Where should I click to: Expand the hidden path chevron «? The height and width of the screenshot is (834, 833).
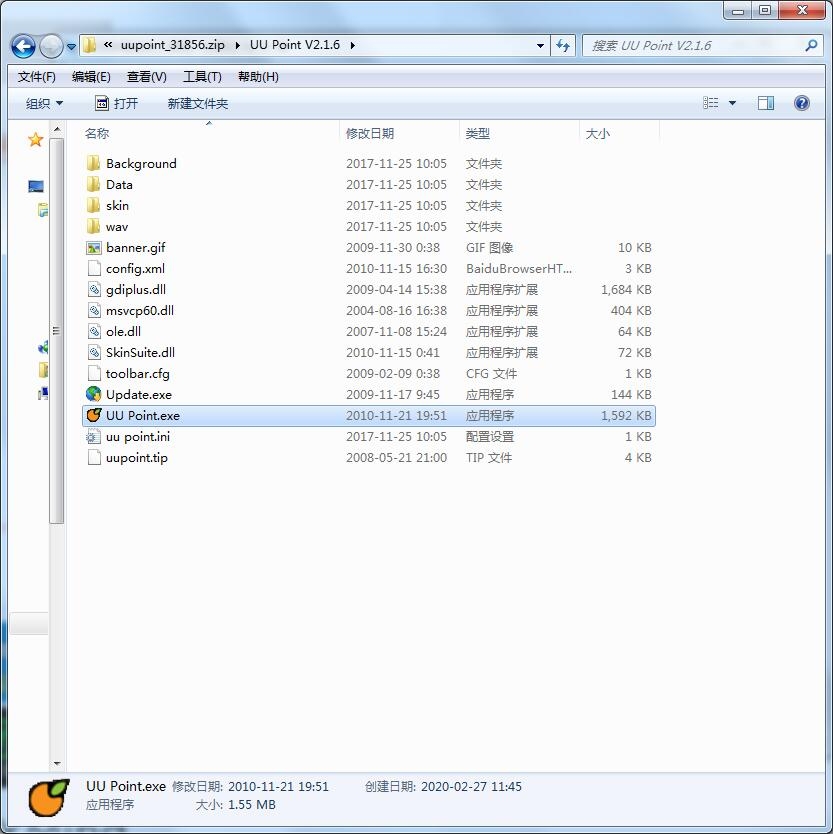click(x=108, y=45)
